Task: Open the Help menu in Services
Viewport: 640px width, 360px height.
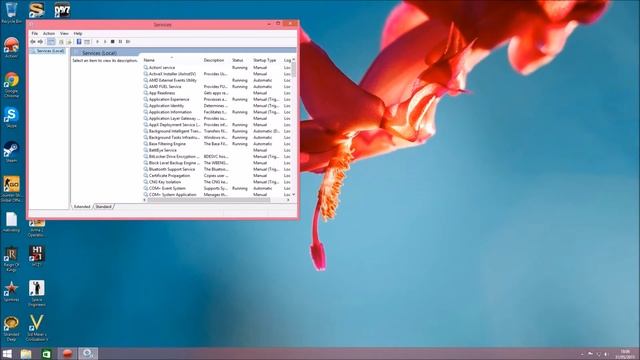Action: (78, 33)
